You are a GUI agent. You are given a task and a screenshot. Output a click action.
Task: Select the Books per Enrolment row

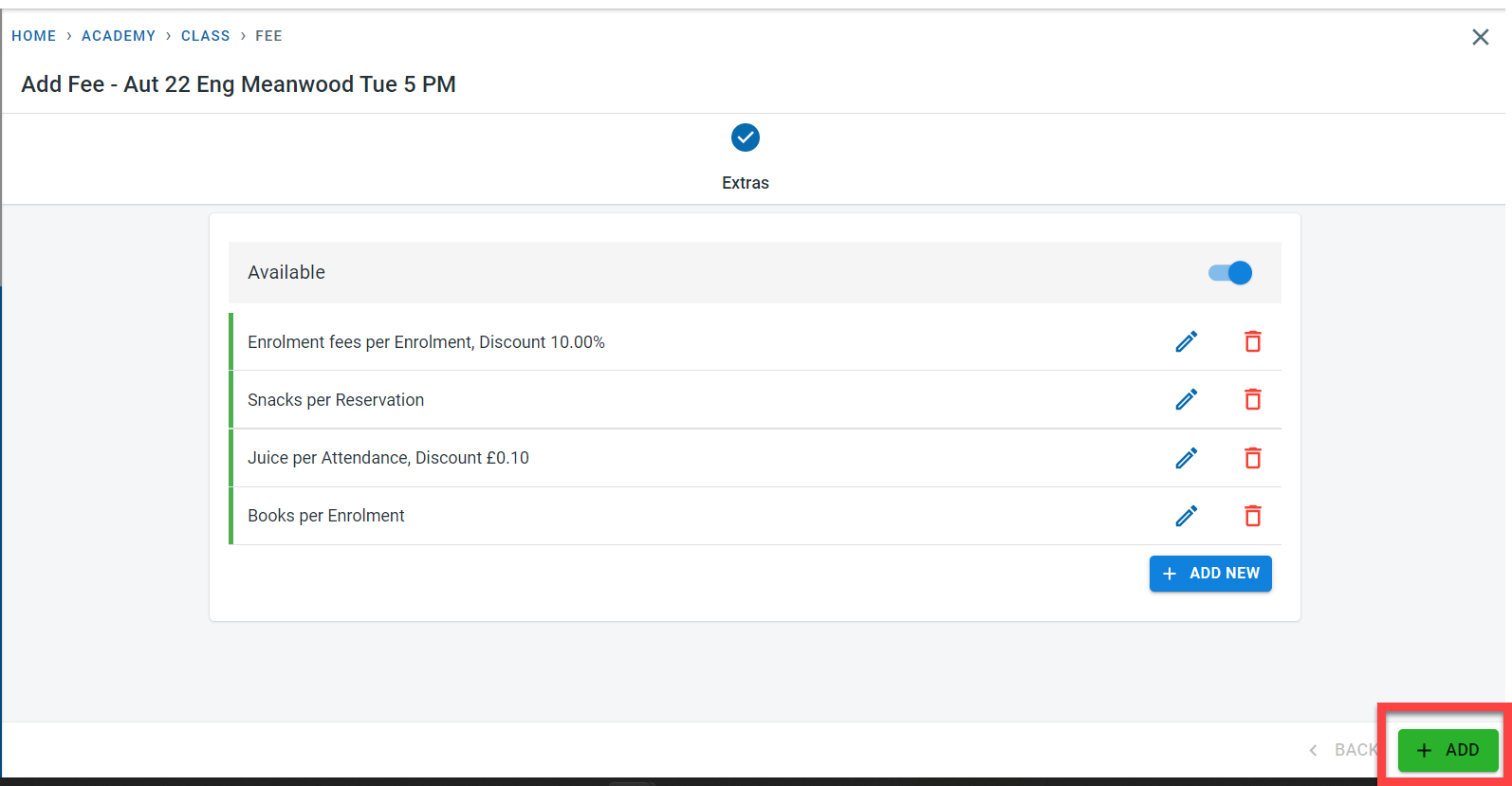tap(326, 516)
